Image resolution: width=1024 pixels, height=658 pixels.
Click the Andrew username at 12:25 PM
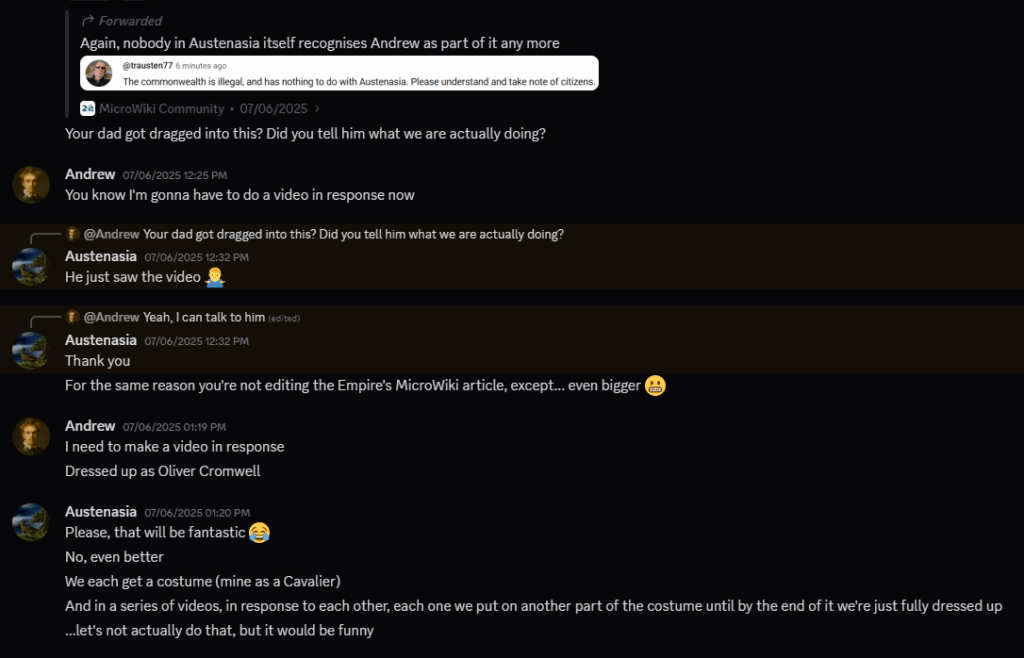pyautogui.click(x=90, y=174)
